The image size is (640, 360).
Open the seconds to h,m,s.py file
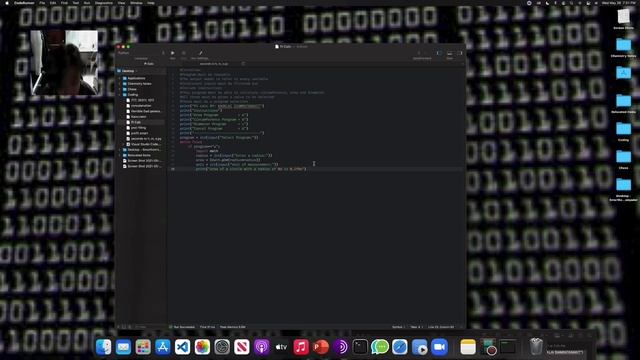coord(144,139)
